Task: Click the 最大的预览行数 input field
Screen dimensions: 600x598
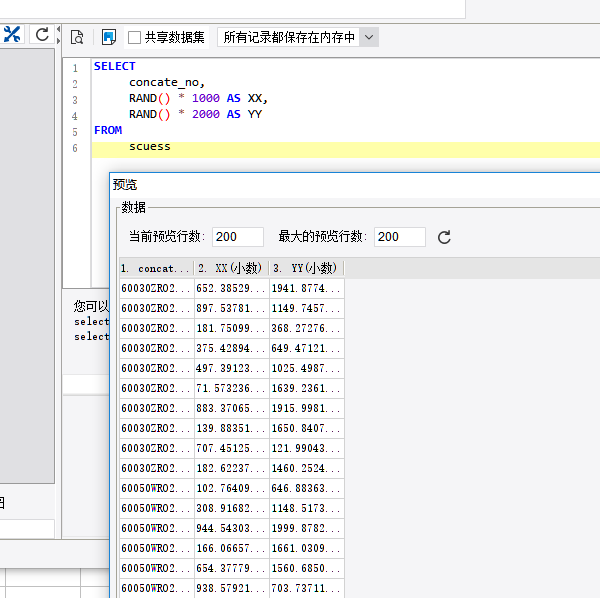Action: coord(399,237)
